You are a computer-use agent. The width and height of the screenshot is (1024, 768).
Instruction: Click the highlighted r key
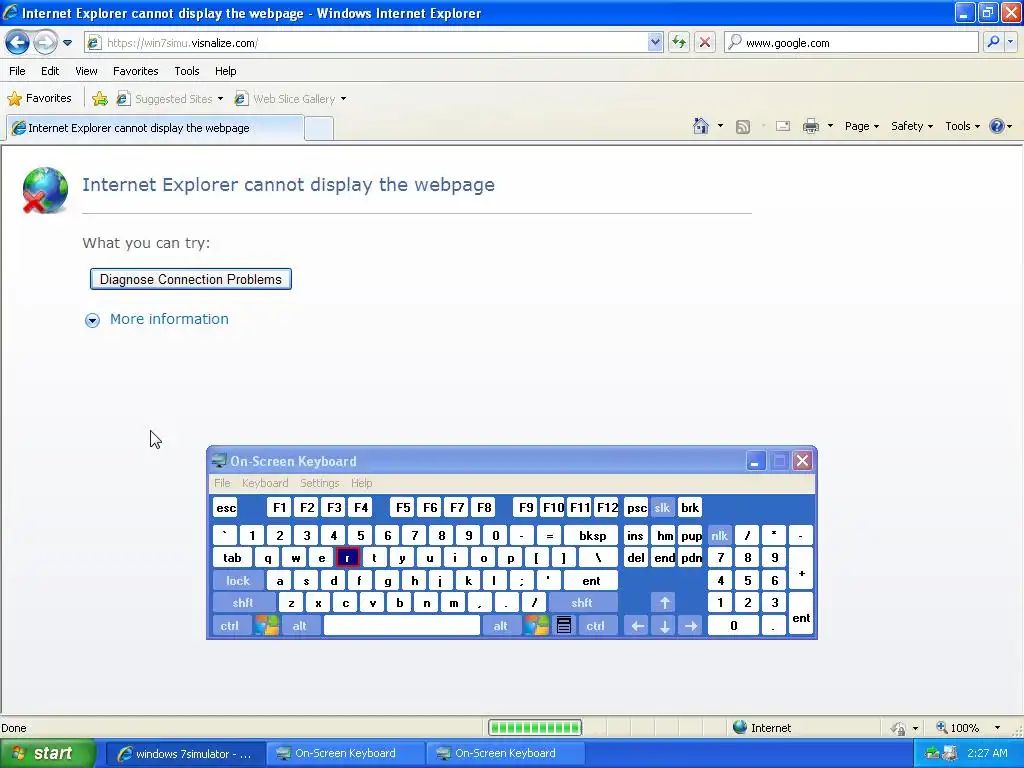point(347,558)
